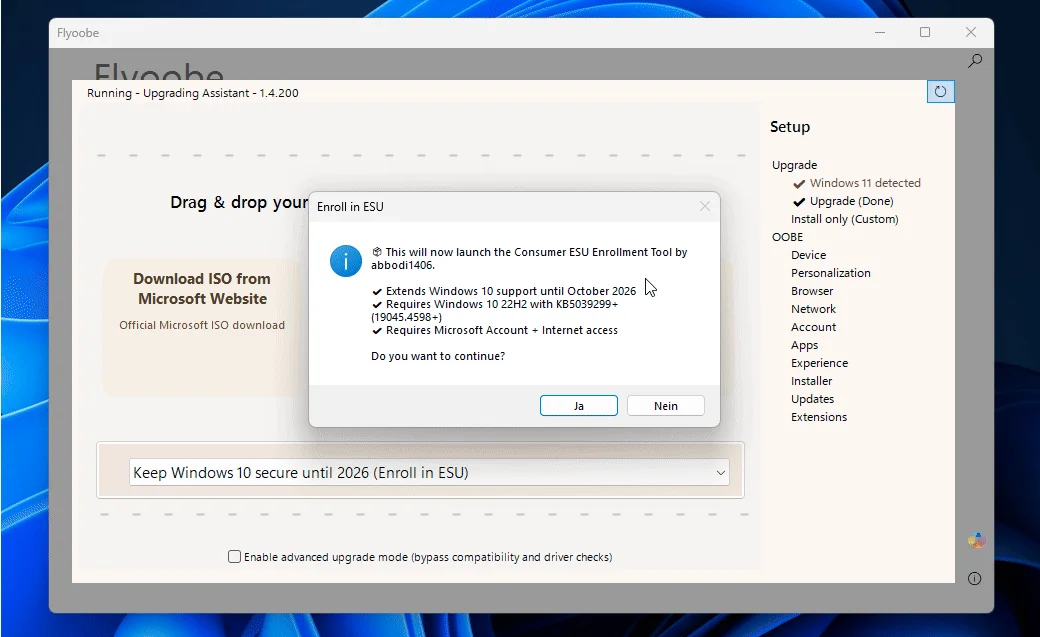Open the info circle icon at bottom right
The height and width of the screenshot is (637, 1040).
point(974,579)
